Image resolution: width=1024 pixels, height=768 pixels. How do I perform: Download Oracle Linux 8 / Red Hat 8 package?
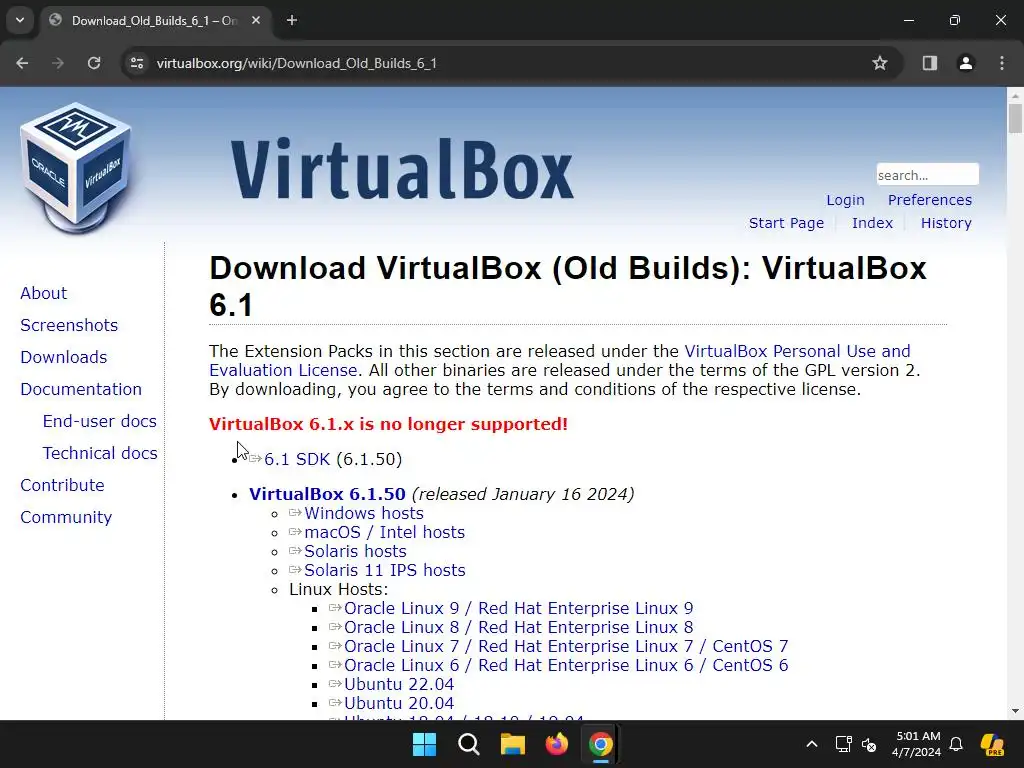(x=519, y=627)
